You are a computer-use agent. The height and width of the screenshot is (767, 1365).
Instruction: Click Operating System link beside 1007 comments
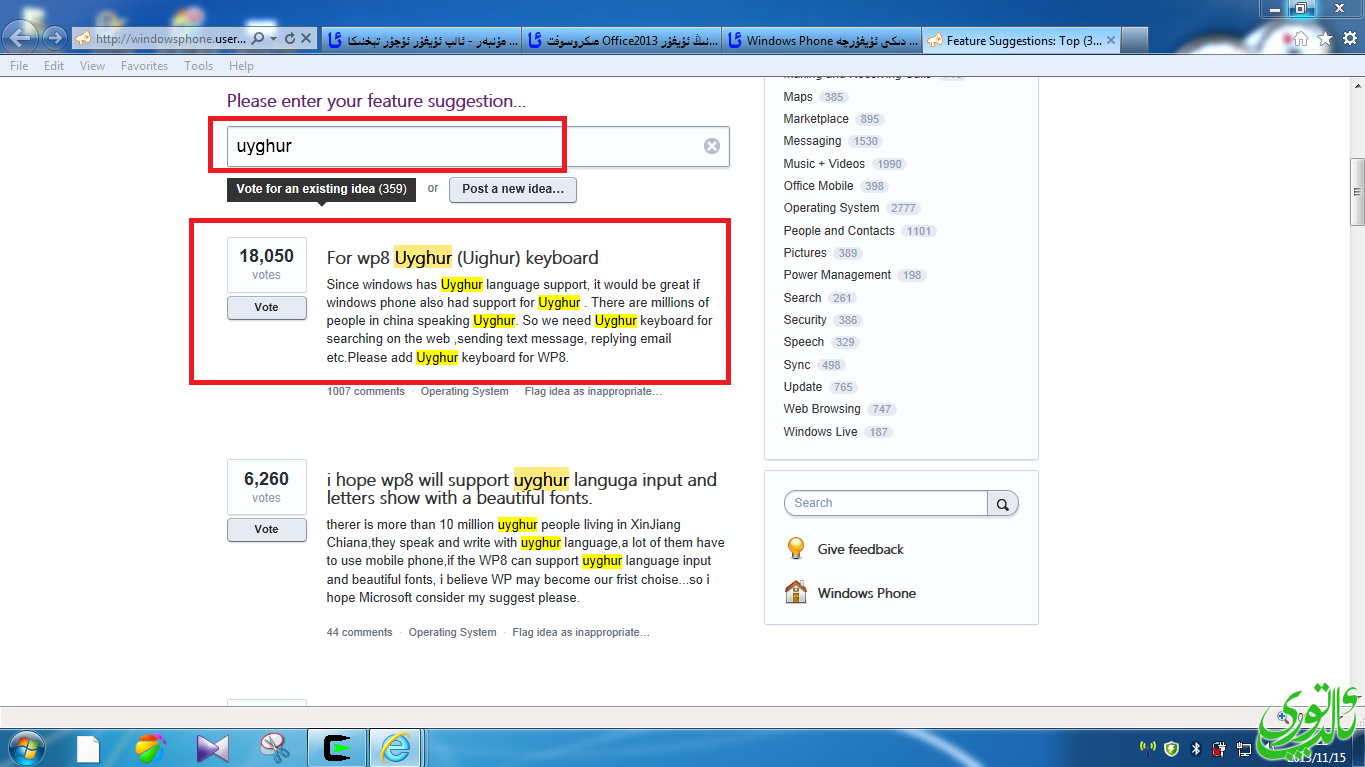pos(464,392)
